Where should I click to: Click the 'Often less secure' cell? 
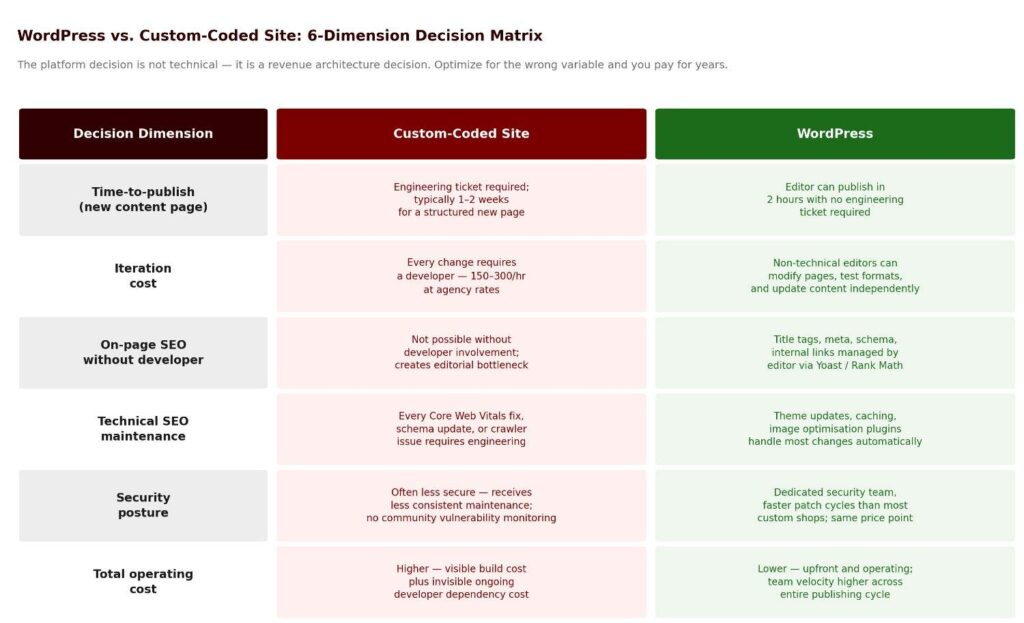point(461,505)
